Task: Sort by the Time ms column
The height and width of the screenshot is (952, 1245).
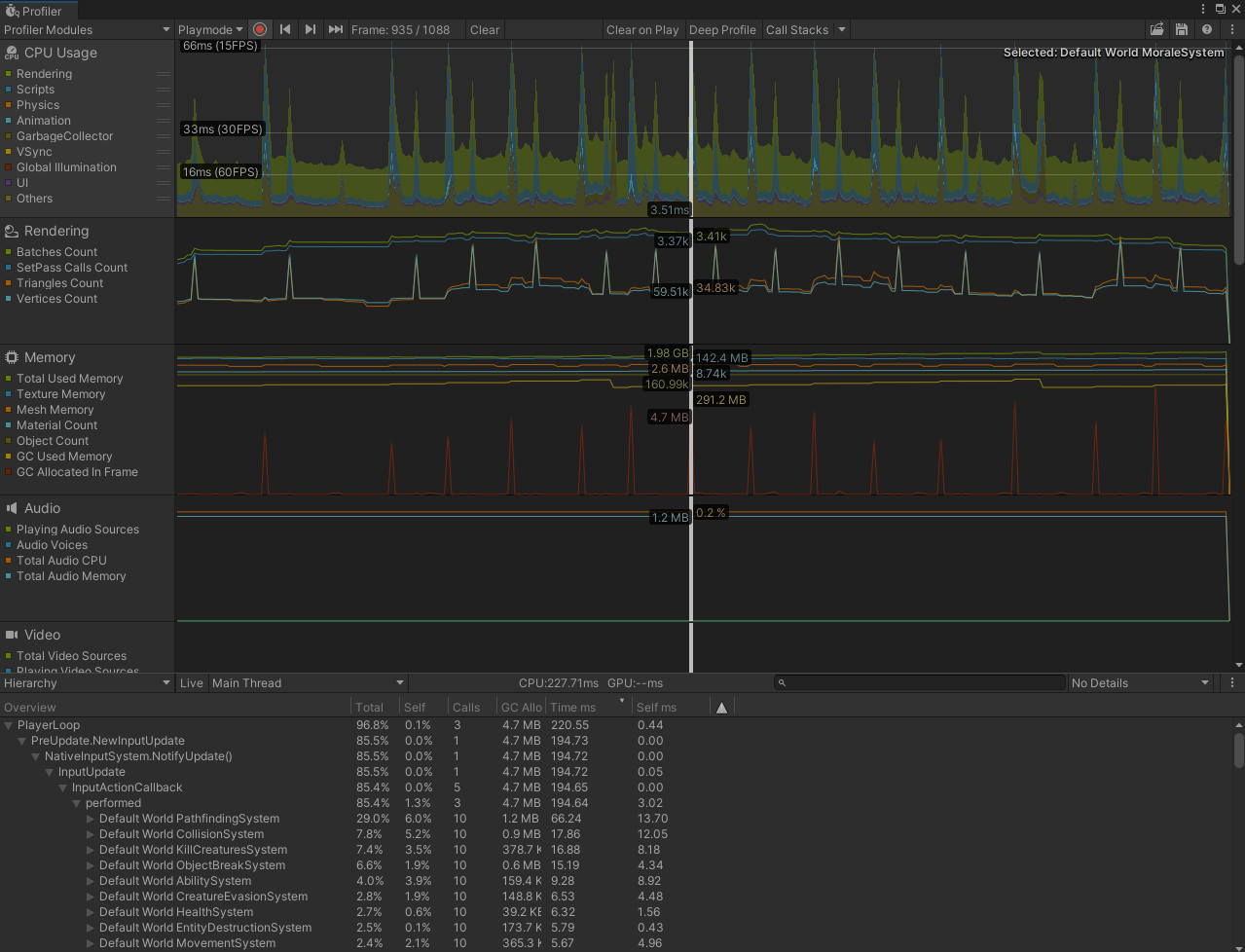Action: coord(573,708)
